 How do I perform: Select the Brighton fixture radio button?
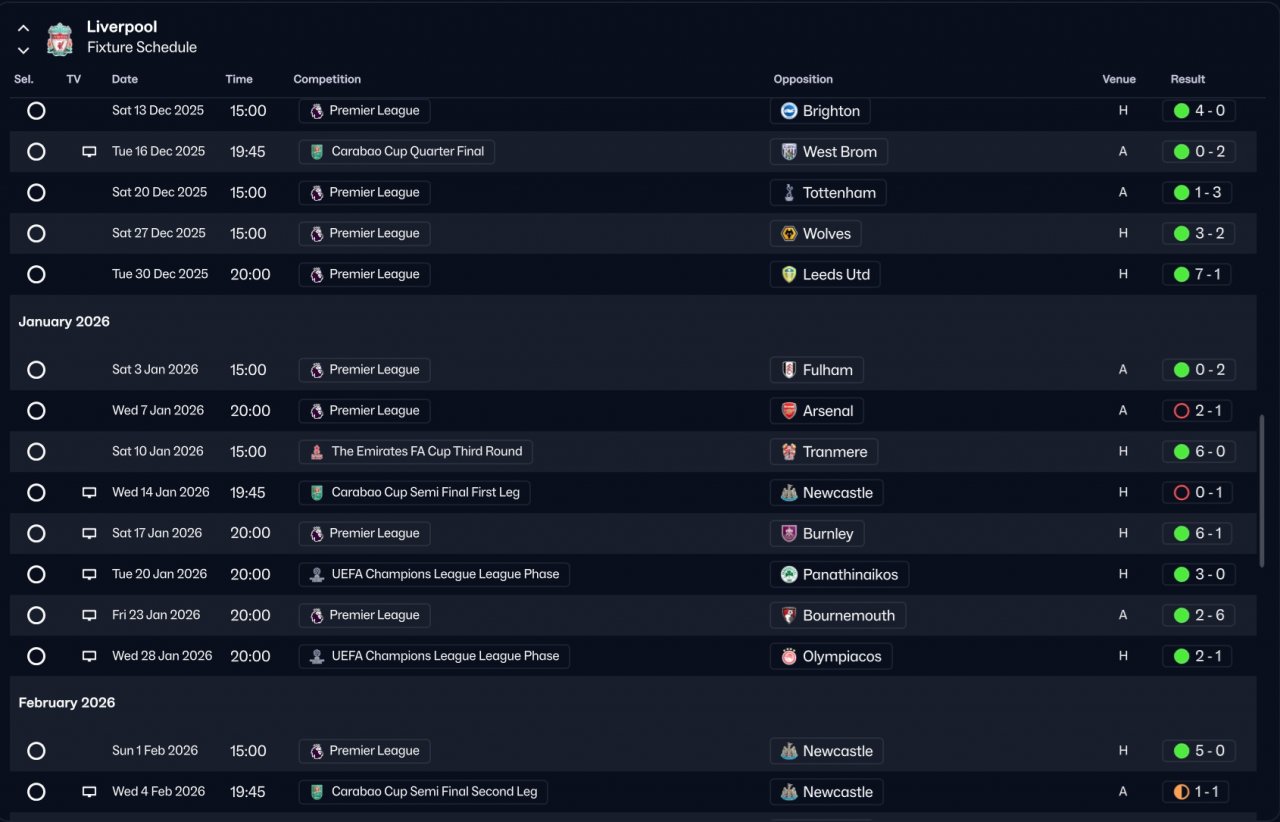[36, 111]
